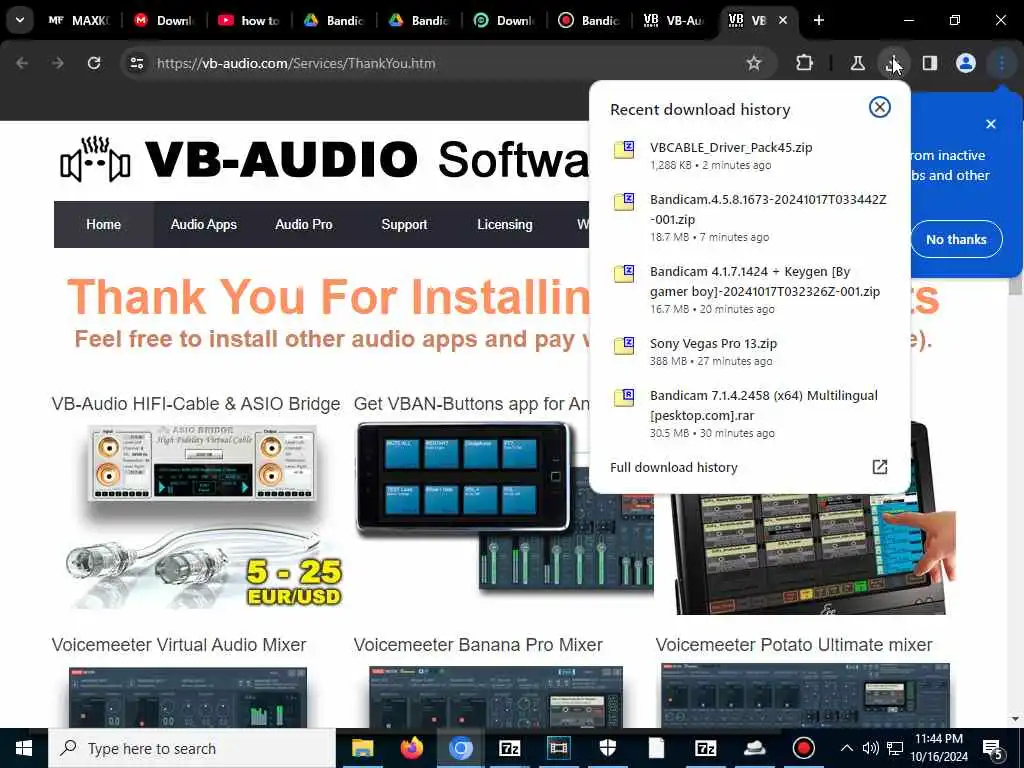Open Sony Vegas Pro 13.zip download

(x=750, y=351)
